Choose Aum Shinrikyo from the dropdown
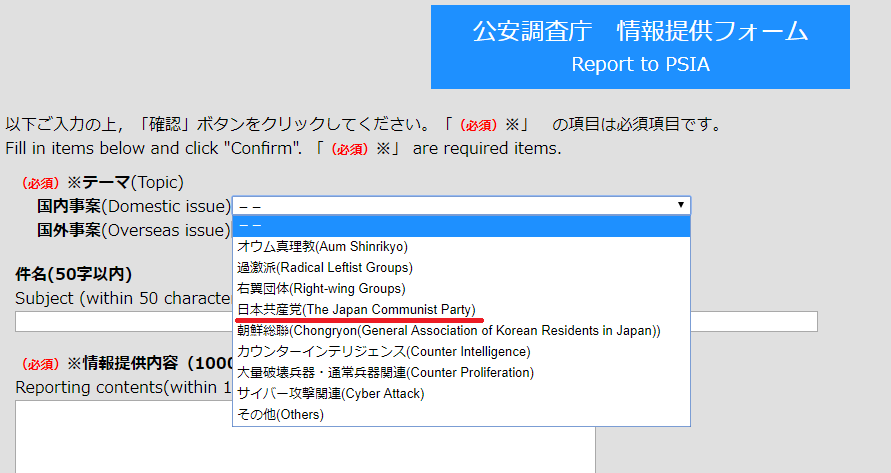Image resolution: width=891 pixels, height=473 pixels. 461,247
